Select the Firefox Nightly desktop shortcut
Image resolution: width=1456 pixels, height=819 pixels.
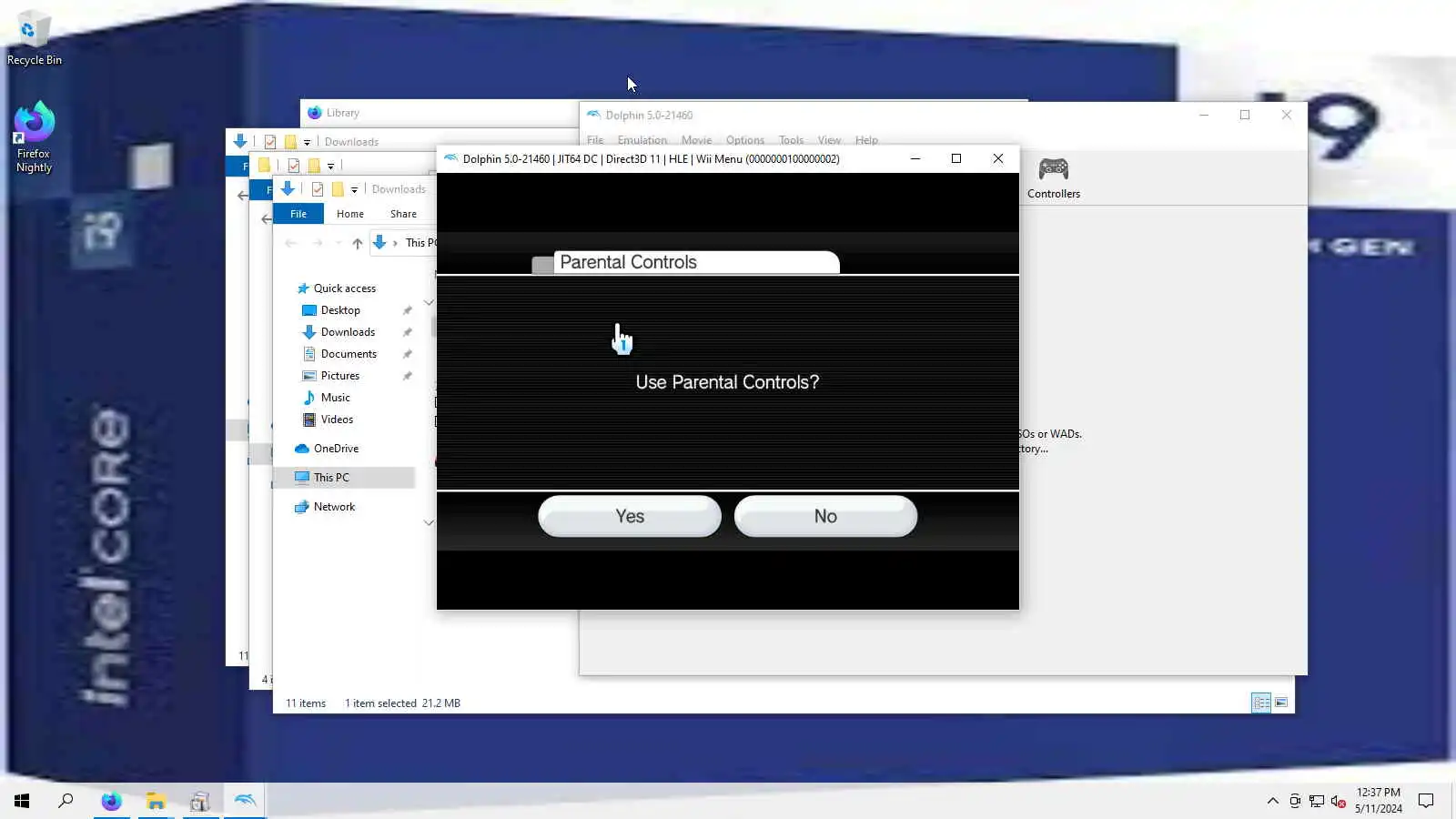coord(34,137)
